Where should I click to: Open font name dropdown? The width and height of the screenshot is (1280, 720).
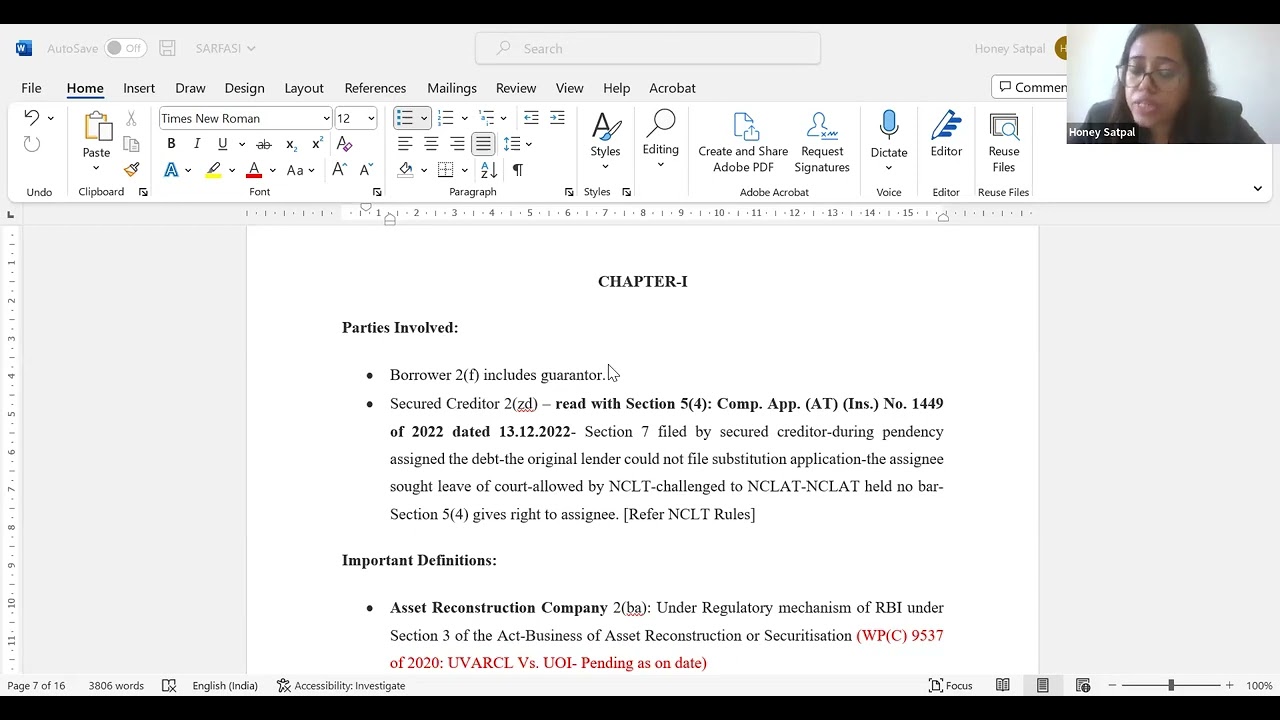[326, 119]
